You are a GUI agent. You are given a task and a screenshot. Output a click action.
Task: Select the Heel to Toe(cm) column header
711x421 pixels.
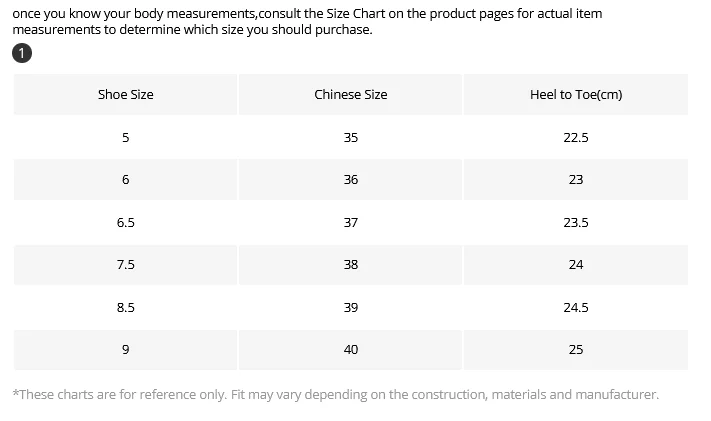click(x=576, y=94)
